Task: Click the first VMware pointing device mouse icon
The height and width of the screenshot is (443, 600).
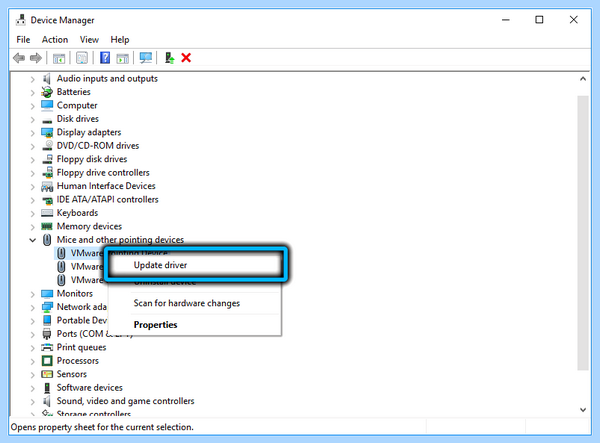Action: point(61,253)
